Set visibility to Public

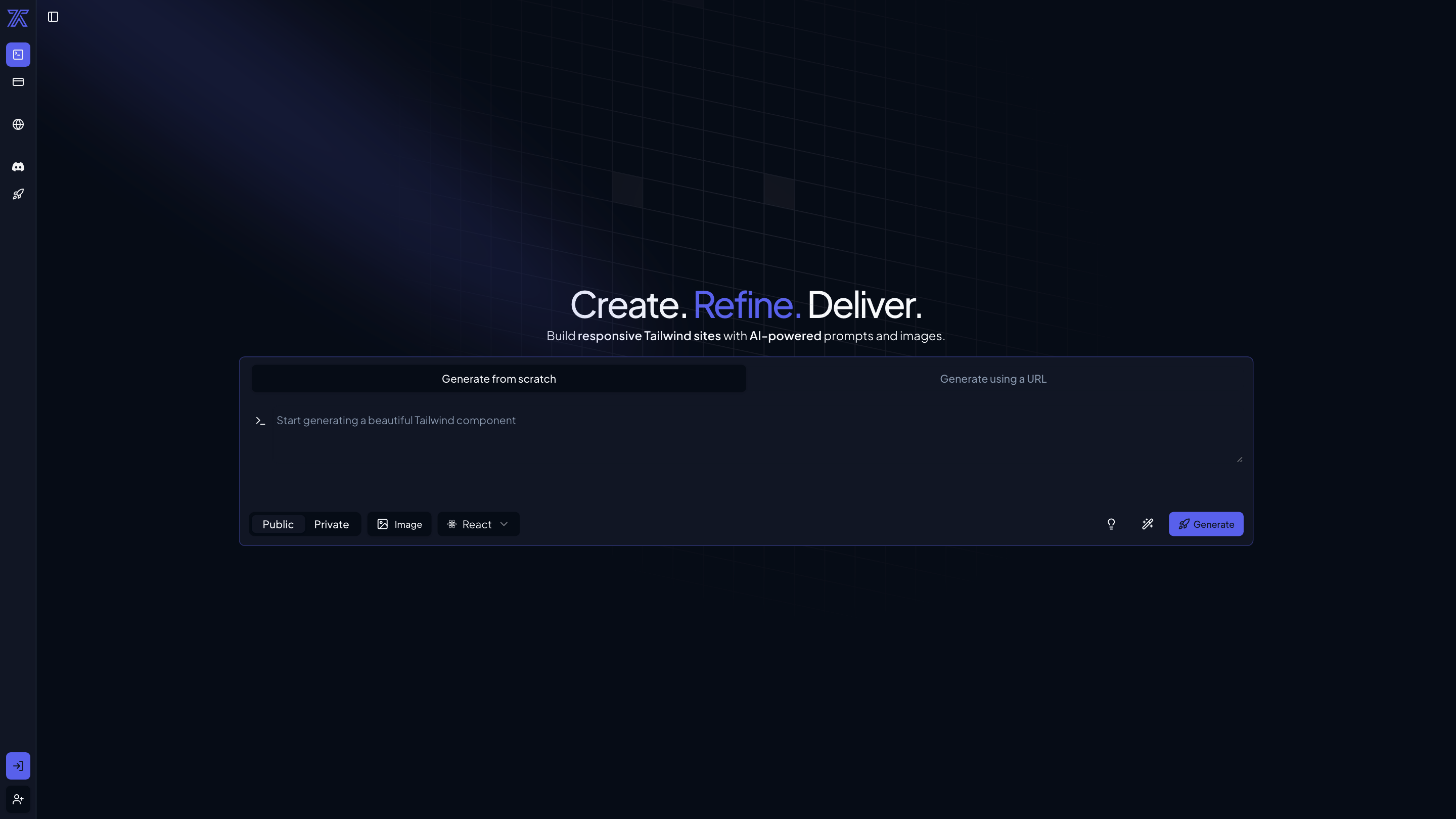pyautogui.click(x=278, y=525)
